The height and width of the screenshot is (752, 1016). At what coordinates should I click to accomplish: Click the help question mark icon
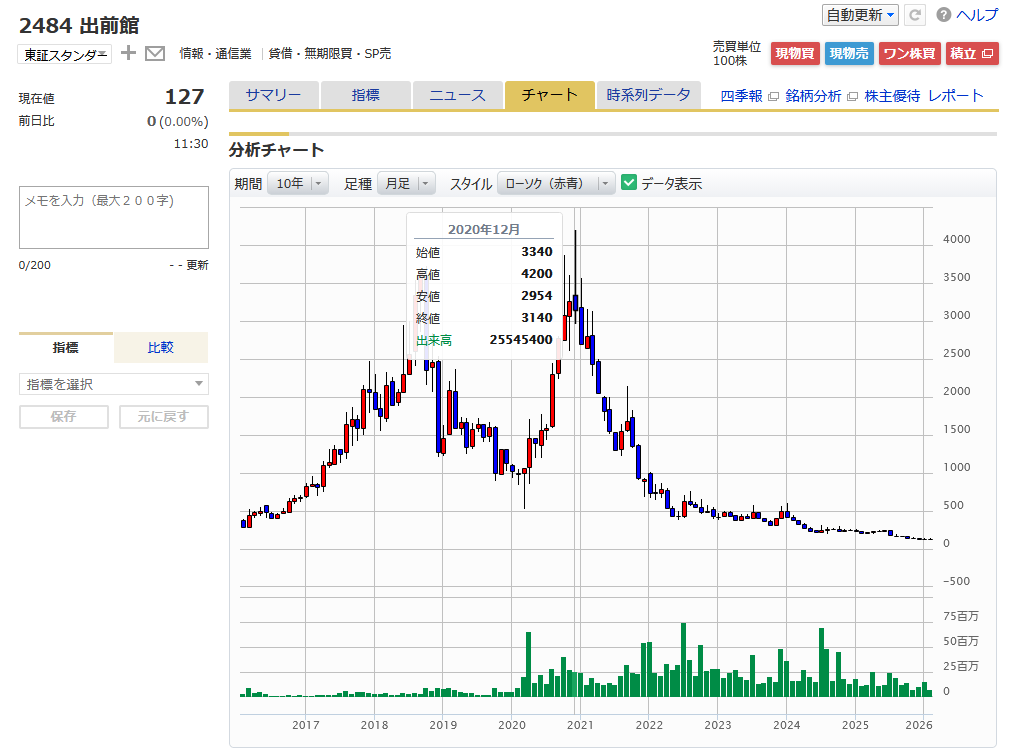944,15
